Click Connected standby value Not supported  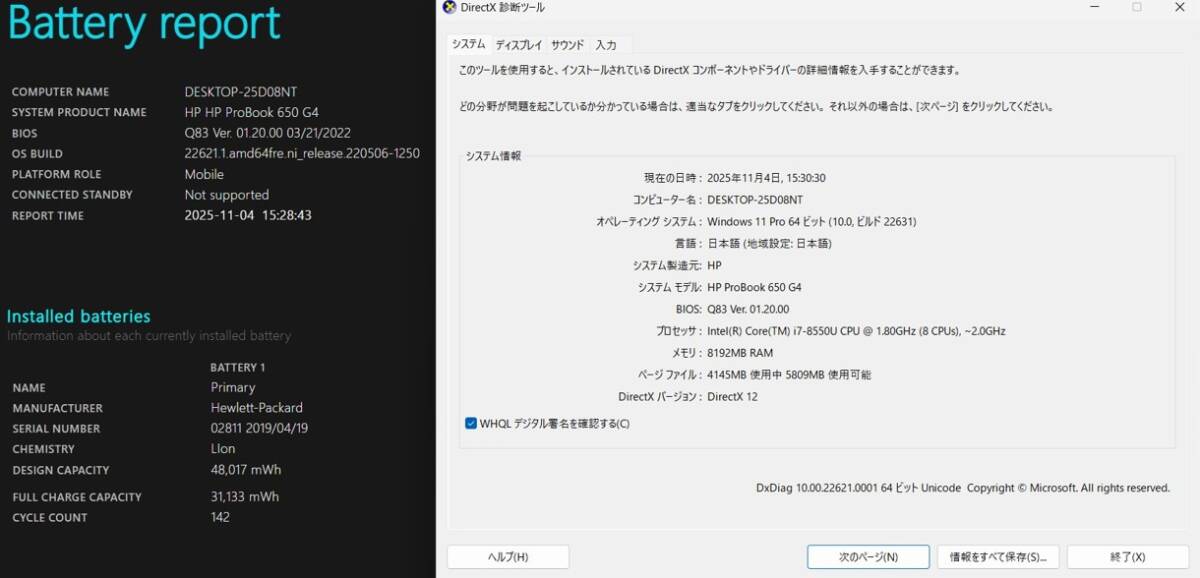pyautogui.click(x=227, y=195)
